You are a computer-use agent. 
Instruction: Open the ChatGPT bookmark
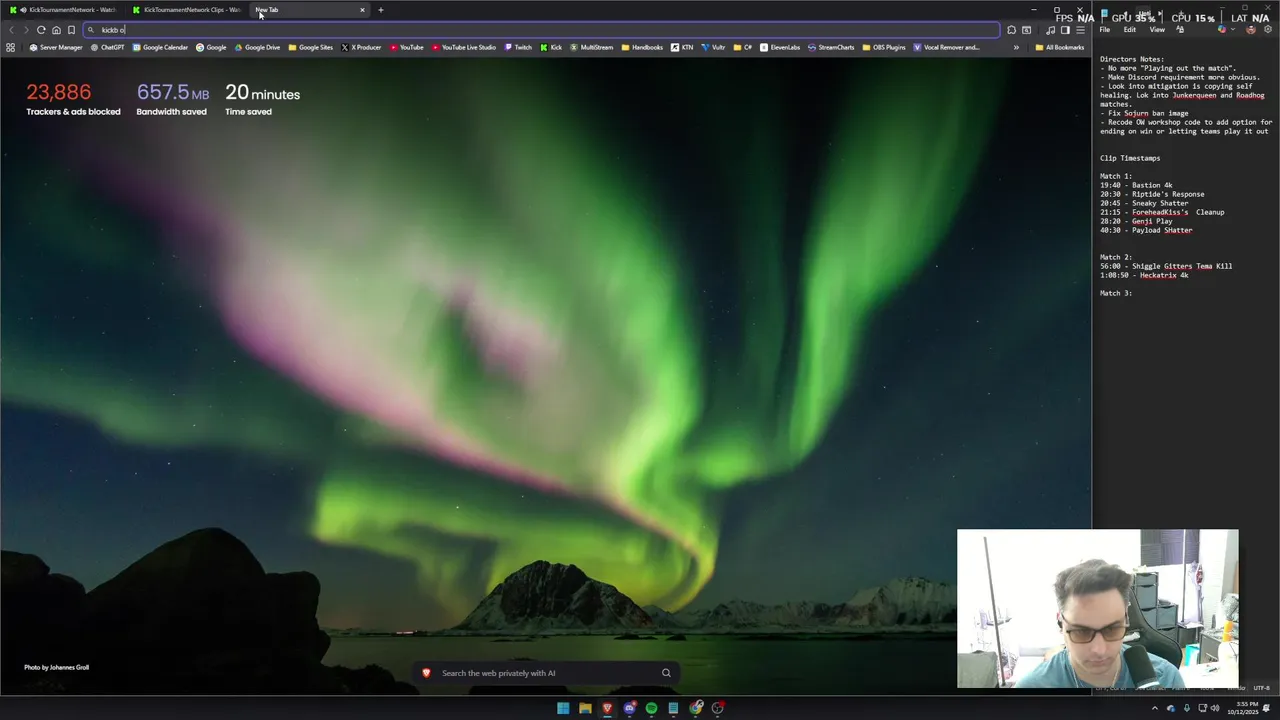point(108,47)
